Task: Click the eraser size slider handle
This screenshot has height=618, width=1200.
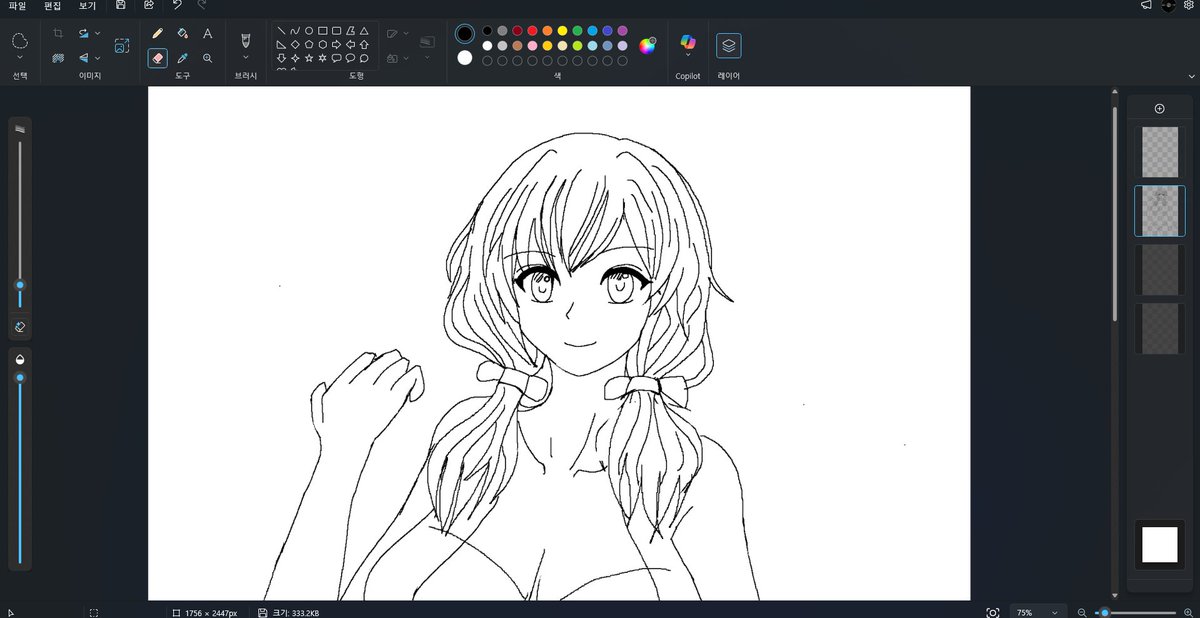Action: [20, 285]
